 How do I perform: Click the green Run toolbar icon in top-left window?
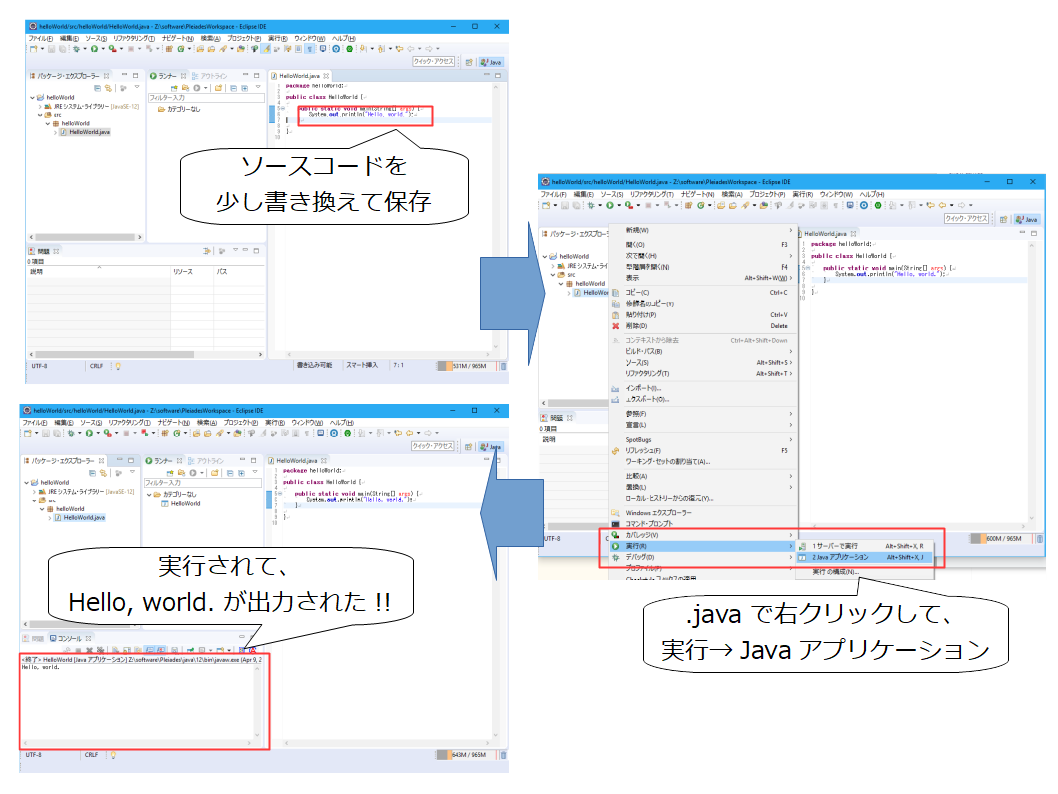tap(94, 49)
